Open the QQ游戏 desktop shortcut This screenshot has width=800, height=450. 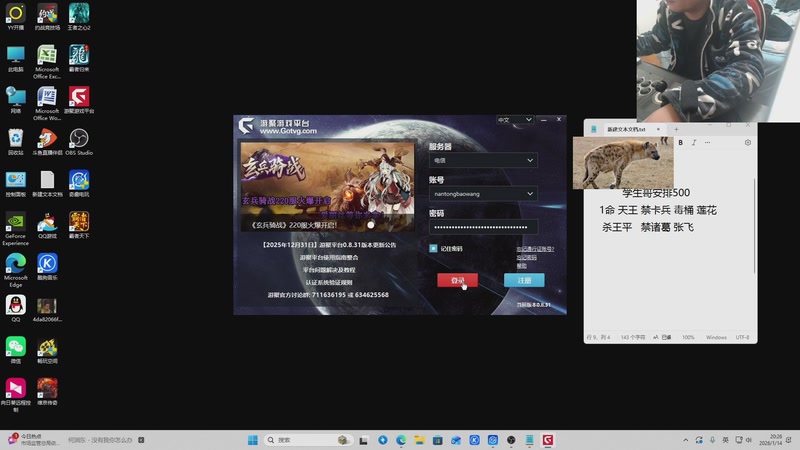[47, 226]
